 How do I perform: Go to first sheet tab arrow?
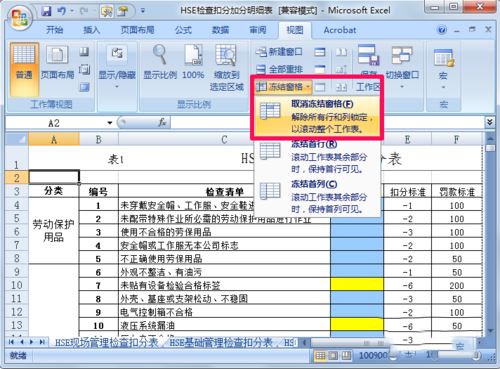[x=11, y=342]
